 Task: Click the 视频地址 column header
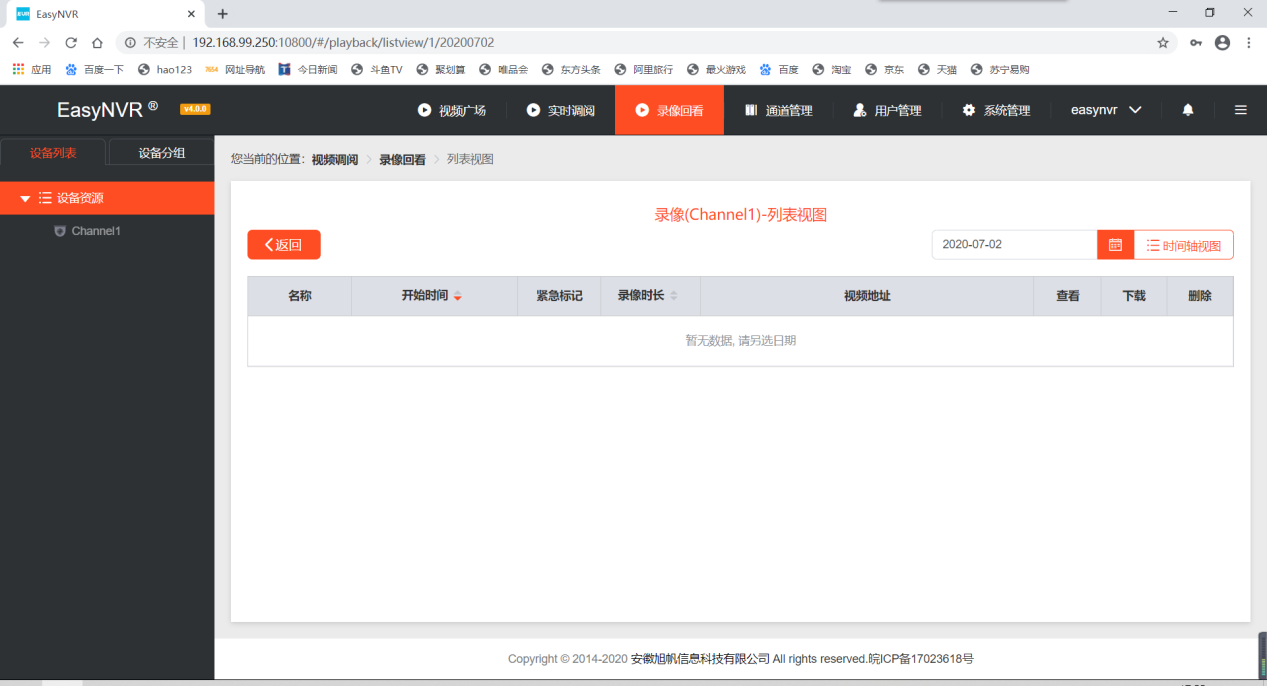pyautogui.click(x=867, y=296)
